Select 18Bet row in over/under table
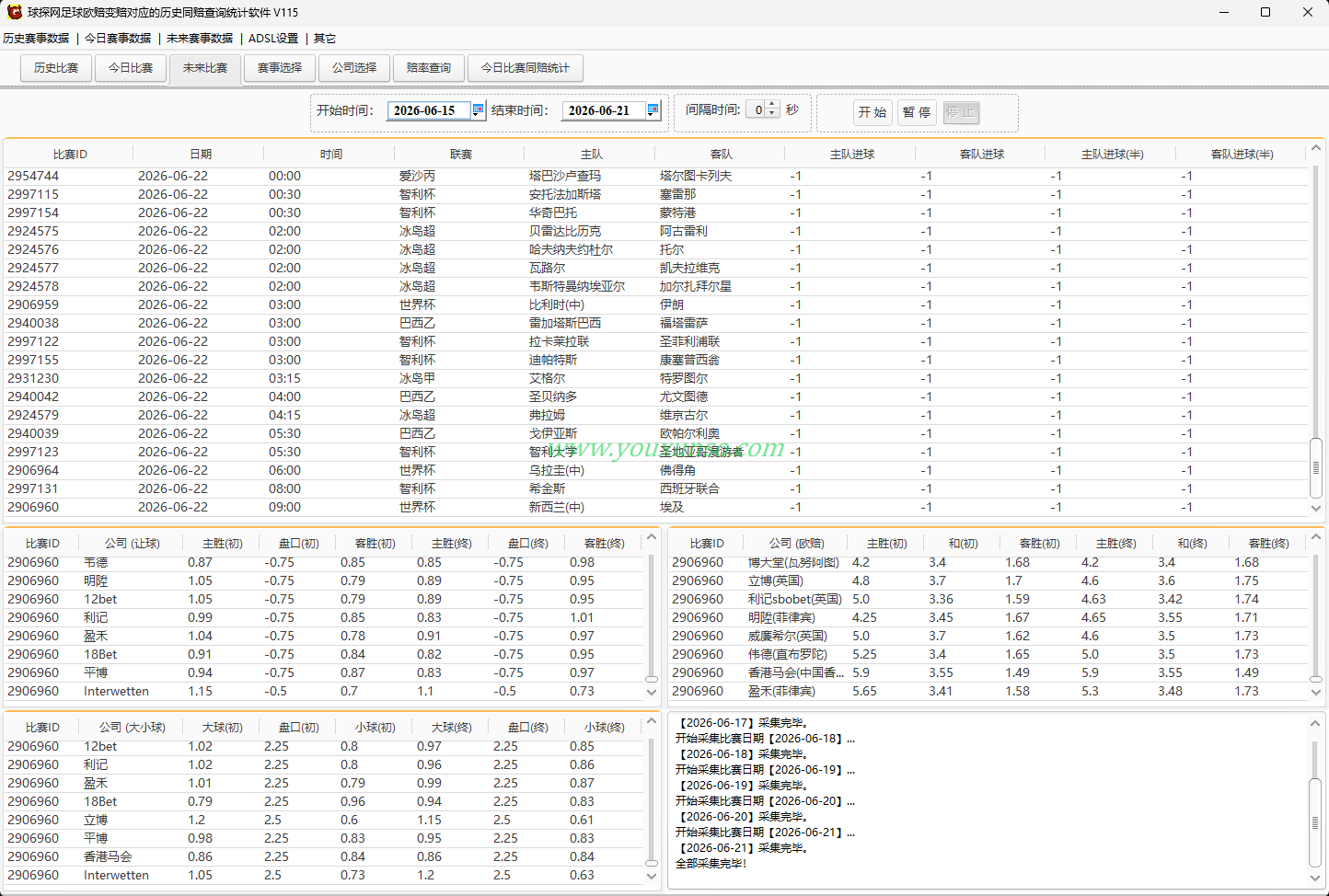Image resolution: width=1329 pixels, height=896 pixels. coord(324,801)
